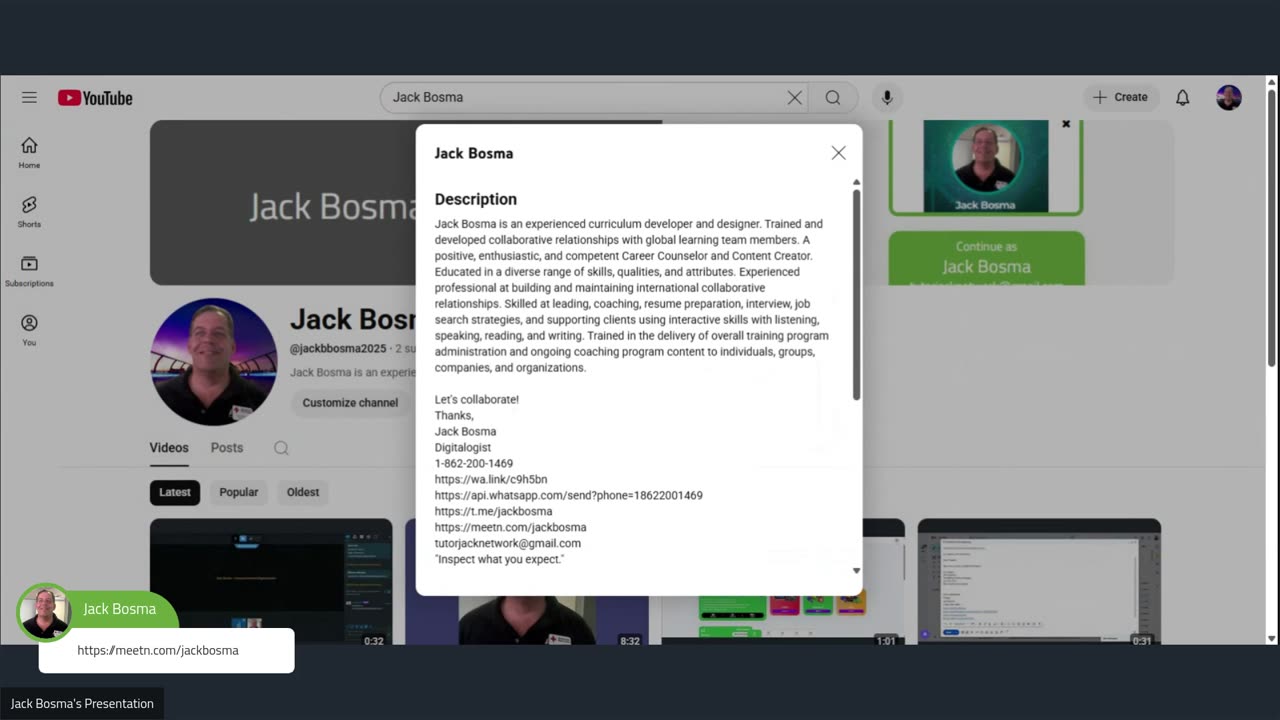Open meetn.com/jackbosma link in the description
The width and height of the screenshot is (1280, 720).
click(510, 527)
